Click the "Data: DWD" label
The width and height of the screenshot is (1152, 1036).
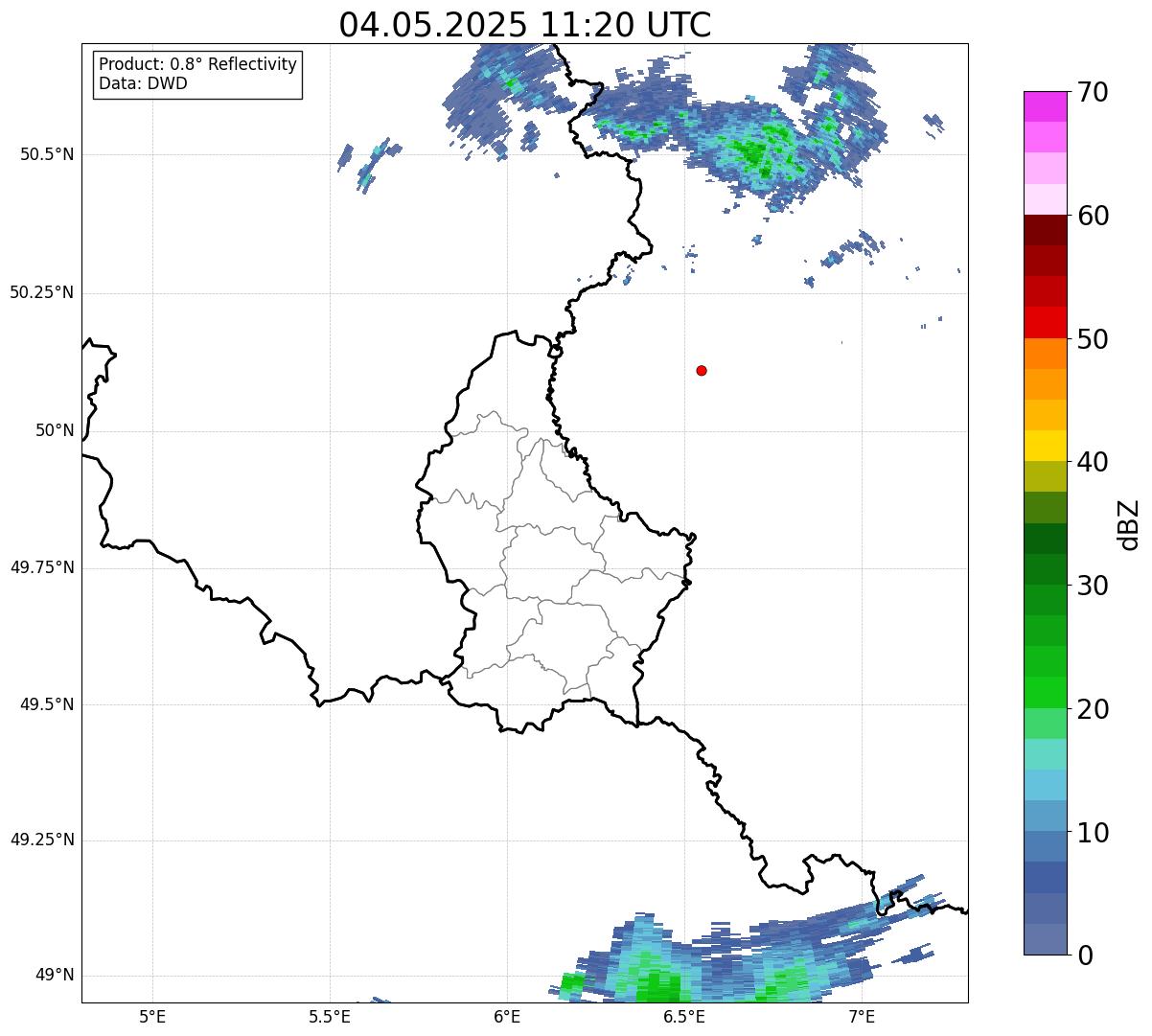[x=143, y=83]
